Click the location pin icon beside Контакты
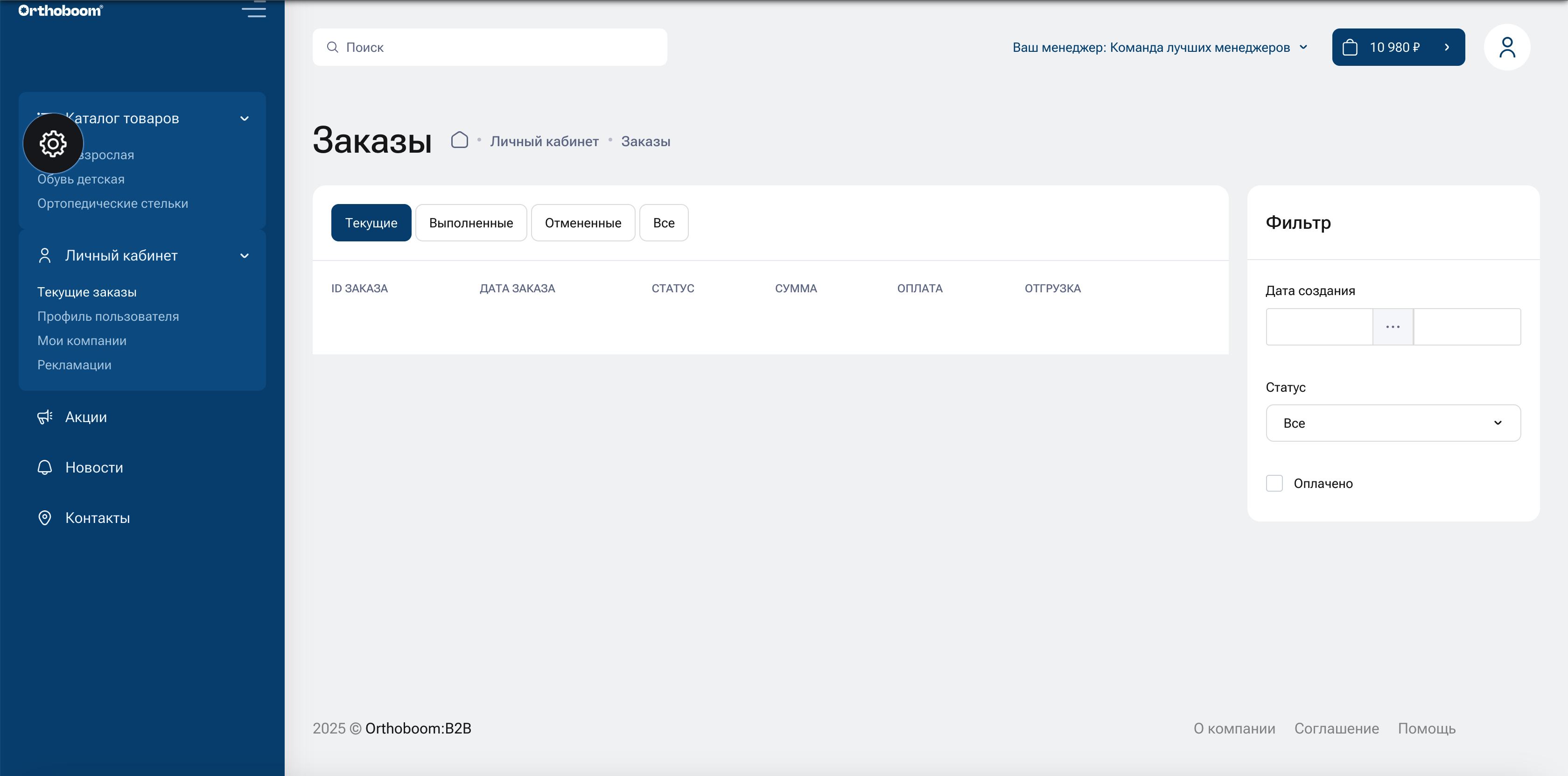1568x776 pixels. (x=44, y=518)
